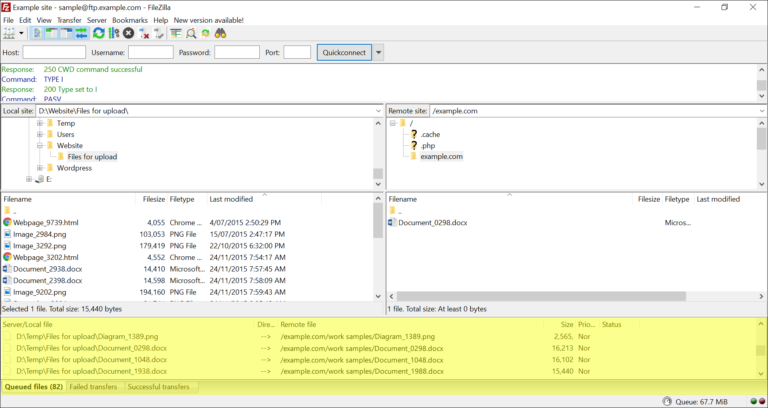The height and width of the screenshot is (408, 768).
Task: Click the queue size icon in status bar
Action: (x=668, y=401)
